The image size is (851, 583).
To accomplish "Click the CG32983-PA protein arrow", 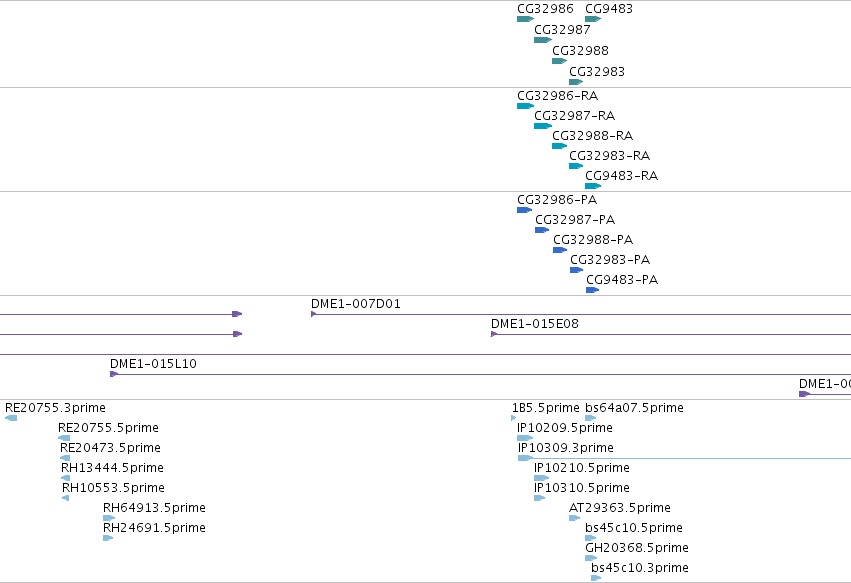I will click(576, 270).
